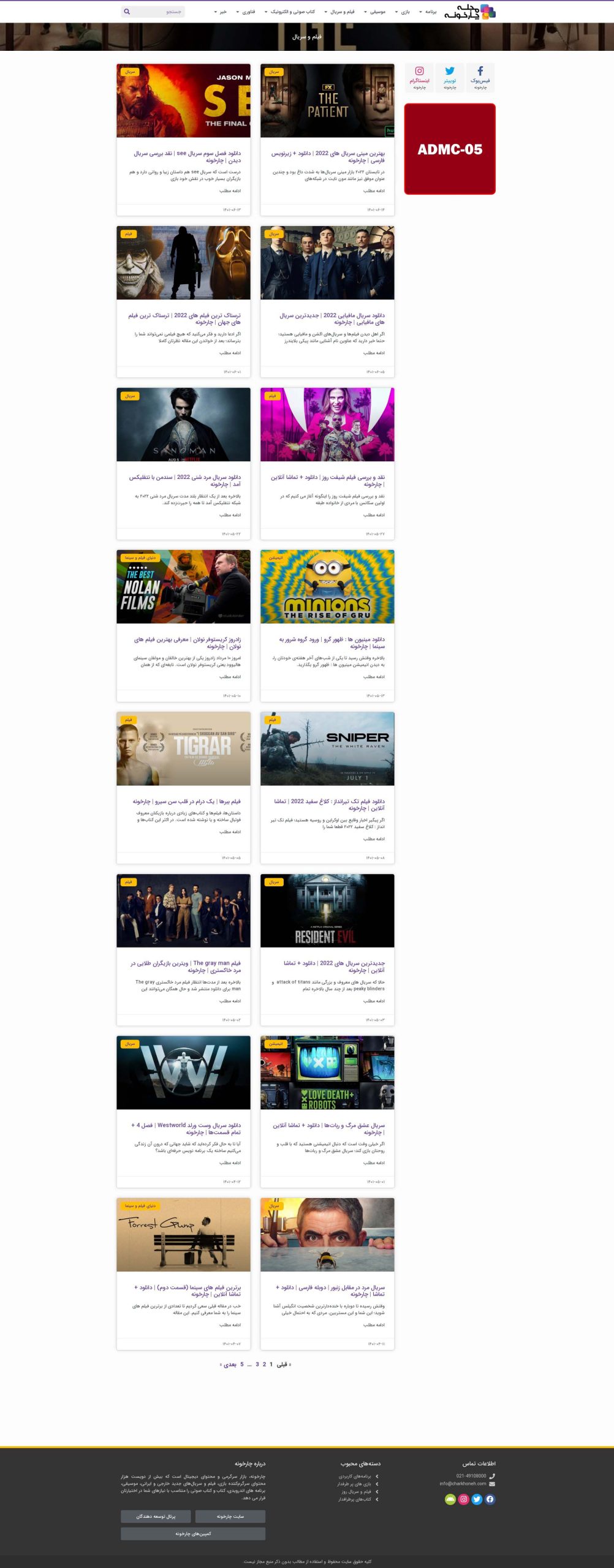The width and height of the screenshot is (614, 1568).
Task: Open the Love Death + Robots thumbnail
Action: tap(327, 1072)
